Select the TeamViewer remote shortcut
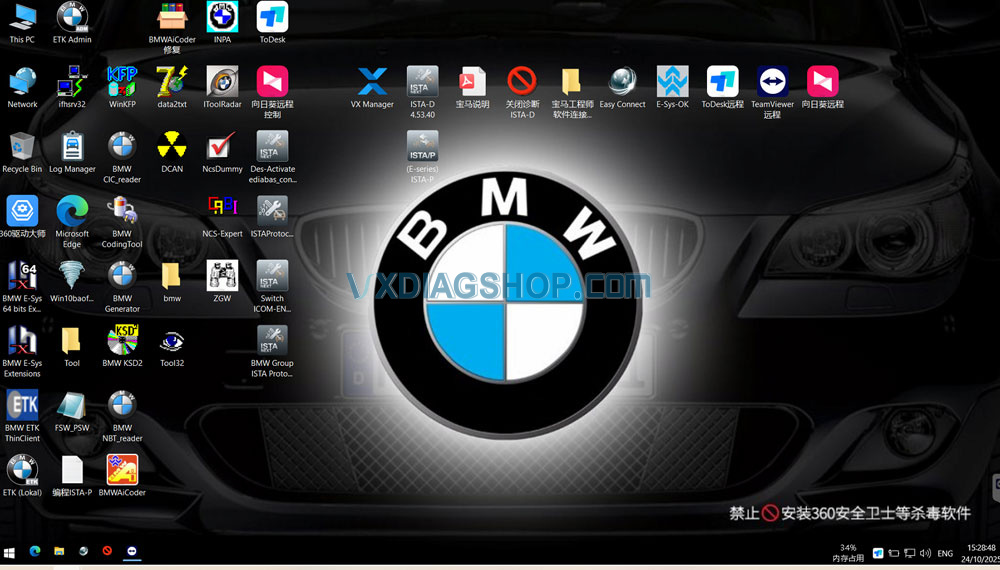 772,82
